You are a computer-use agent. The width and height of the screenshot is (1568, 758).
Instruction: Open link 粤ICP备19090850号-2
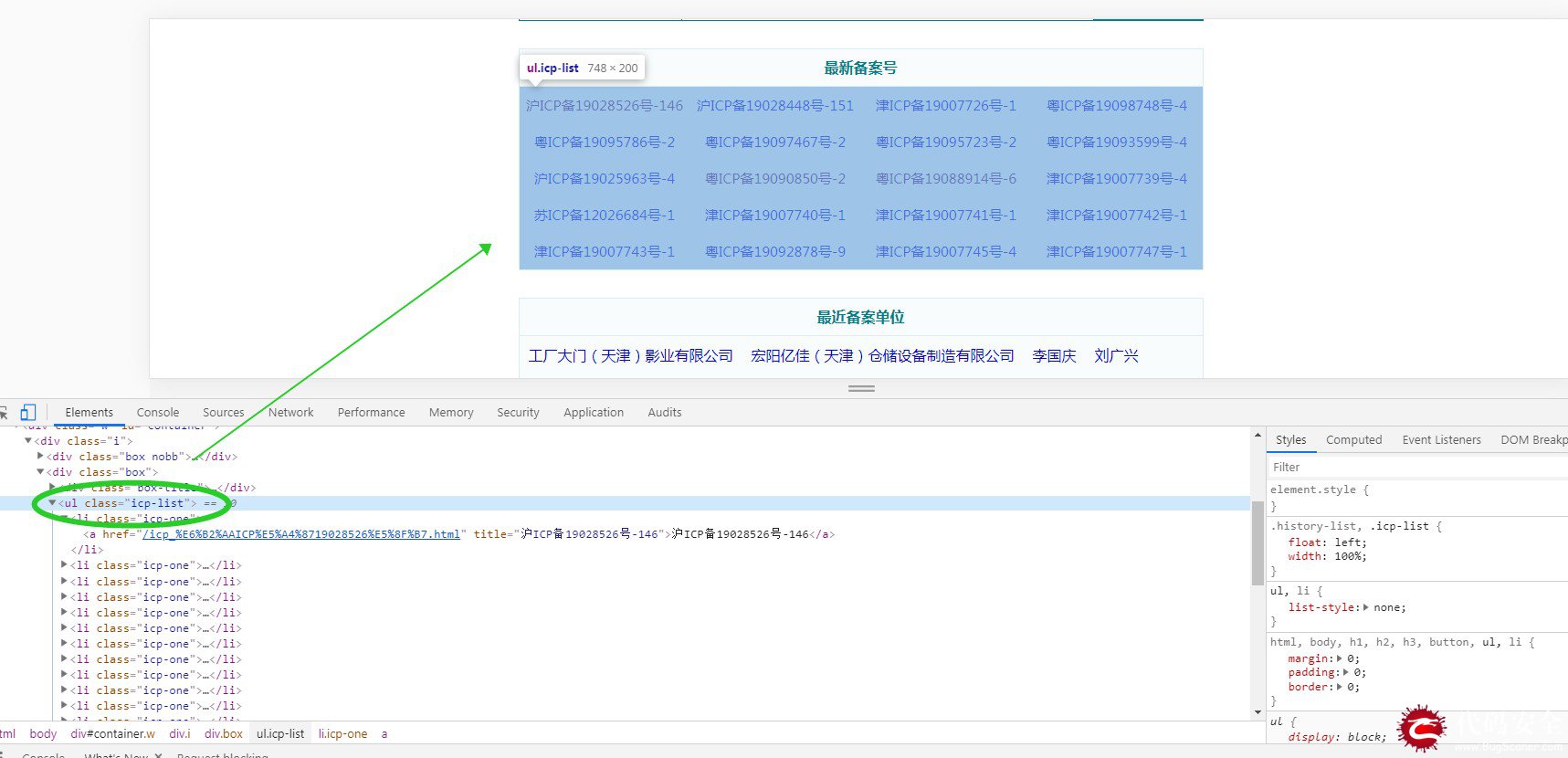pos(775,179)
